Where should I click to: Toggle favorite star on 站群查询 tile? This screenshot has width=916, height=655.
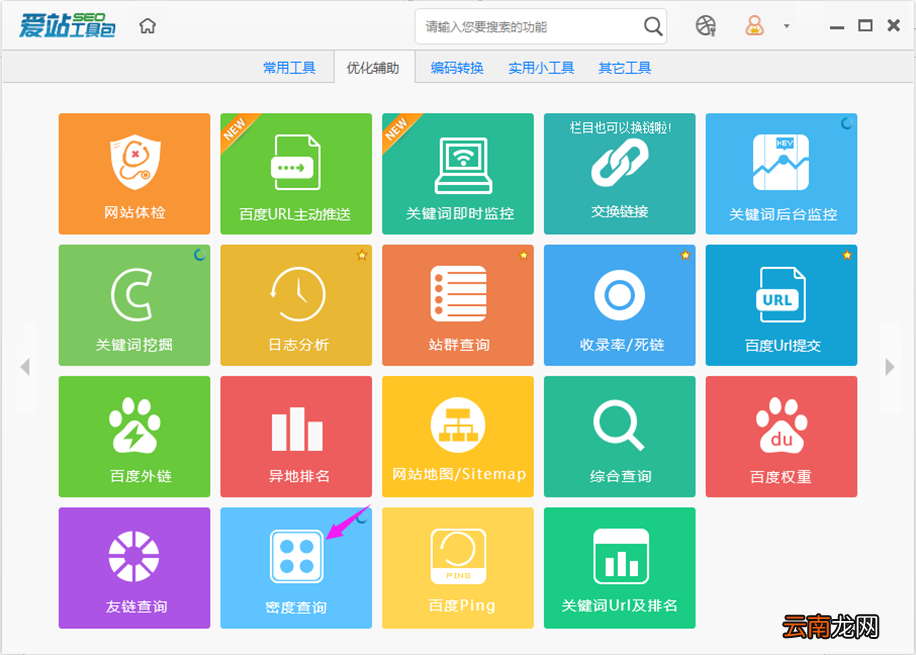[523, 255]
